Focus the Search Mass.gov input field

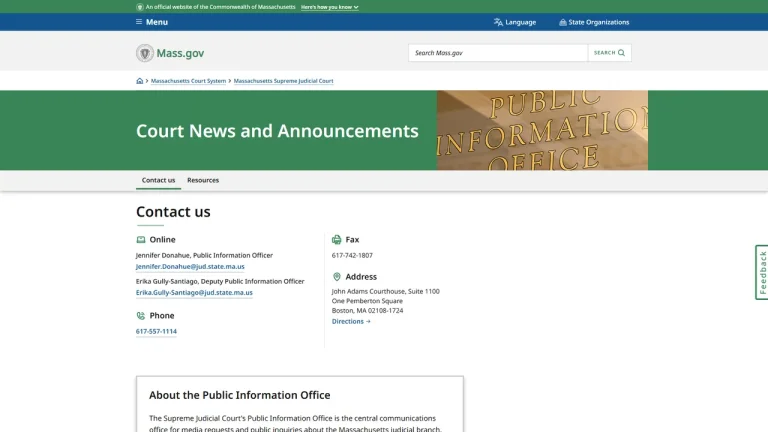point(498,53)
